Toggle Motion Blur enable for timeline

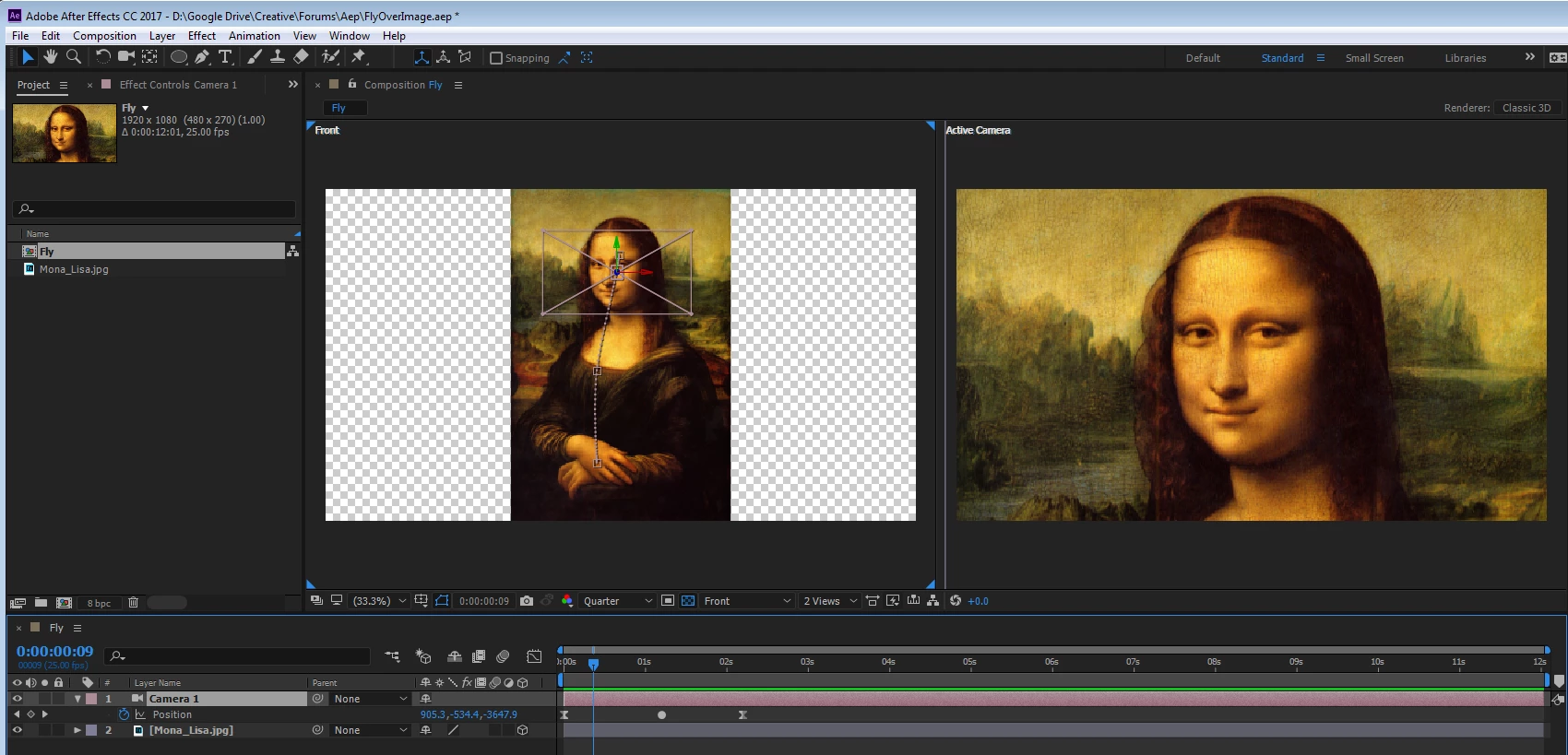pos(503,656)
